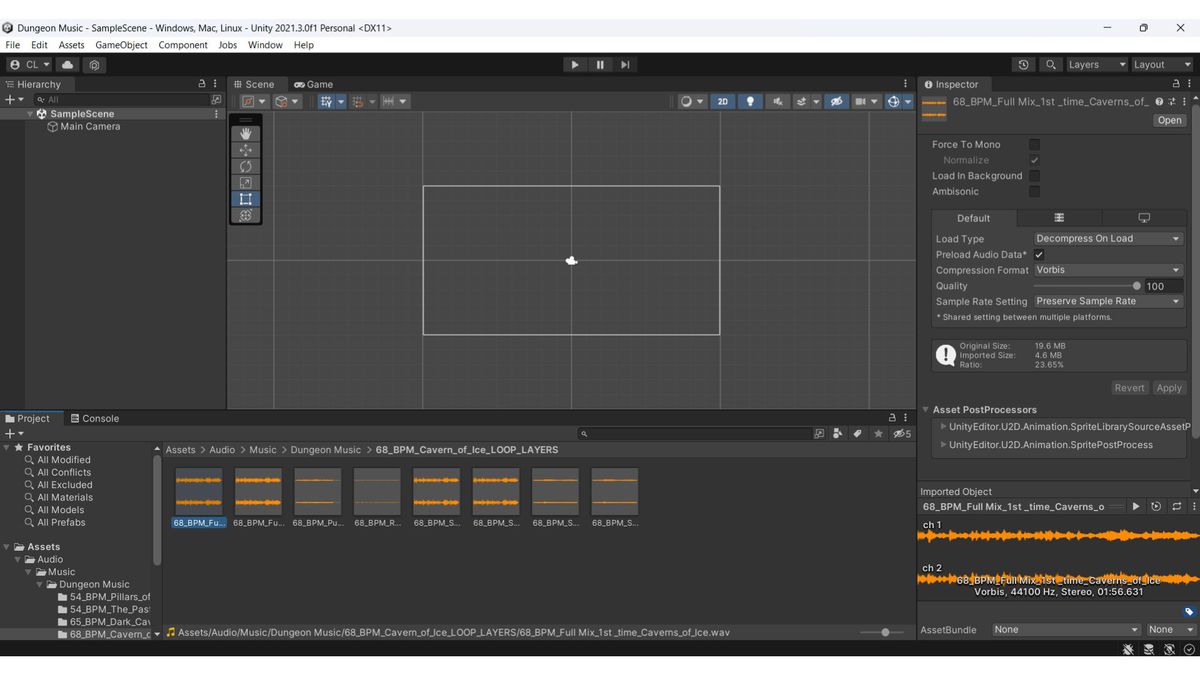1200x675 pixels.
Task: Uncheck Preload Audio Data checkbox
Action: [1039, 255]
